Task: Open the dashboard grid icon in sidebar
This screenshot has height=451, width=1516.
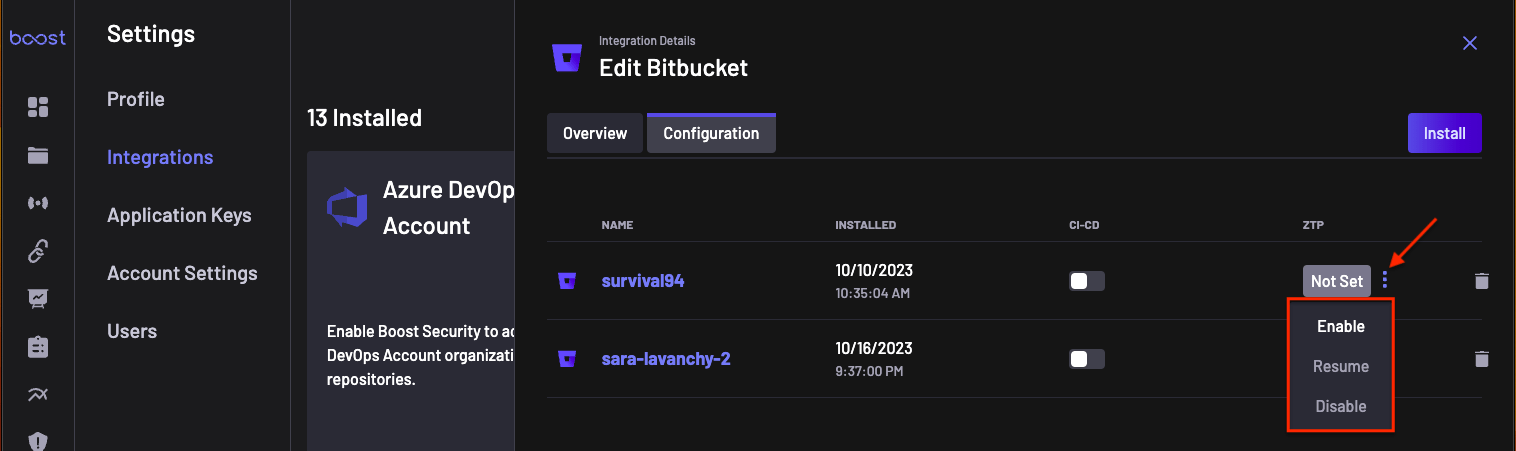Action: click(x=38, y=107)
